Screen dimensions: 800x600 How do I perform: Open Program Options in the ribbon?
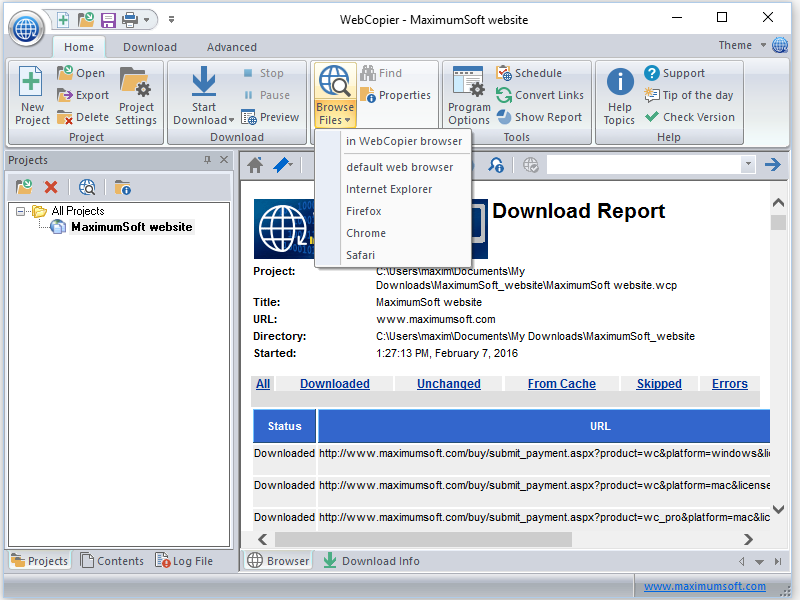coord(469,83)
